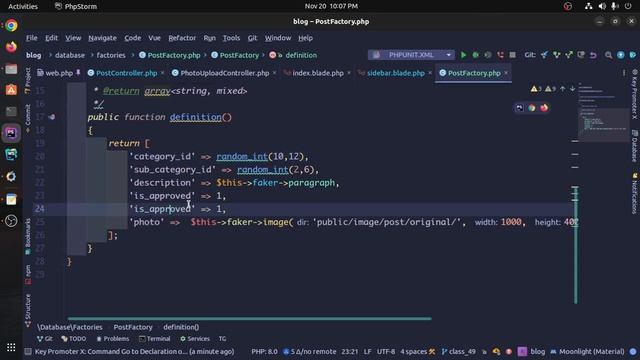Image resolution: width=640 pixels, height=360 pixels.
Task: Open the File menu
Action: pos(31,38)
